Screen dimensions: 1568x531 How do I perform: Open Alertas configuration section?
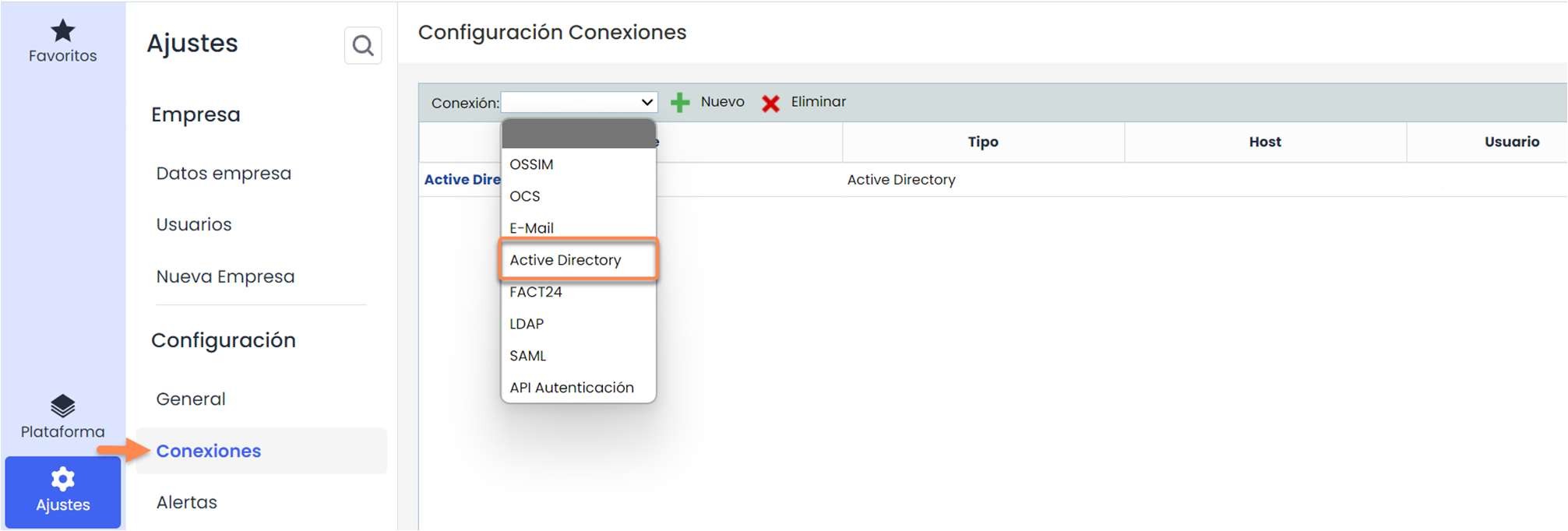coord(187,502)
